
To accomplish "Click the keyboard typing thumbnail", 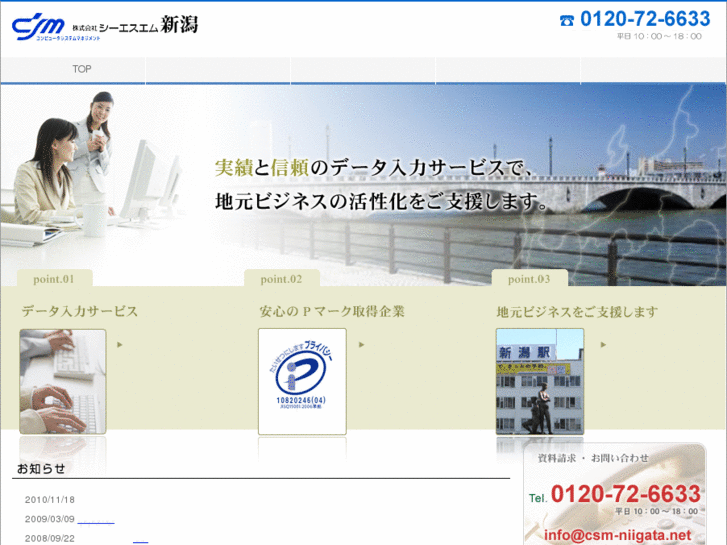I will 63,382.
